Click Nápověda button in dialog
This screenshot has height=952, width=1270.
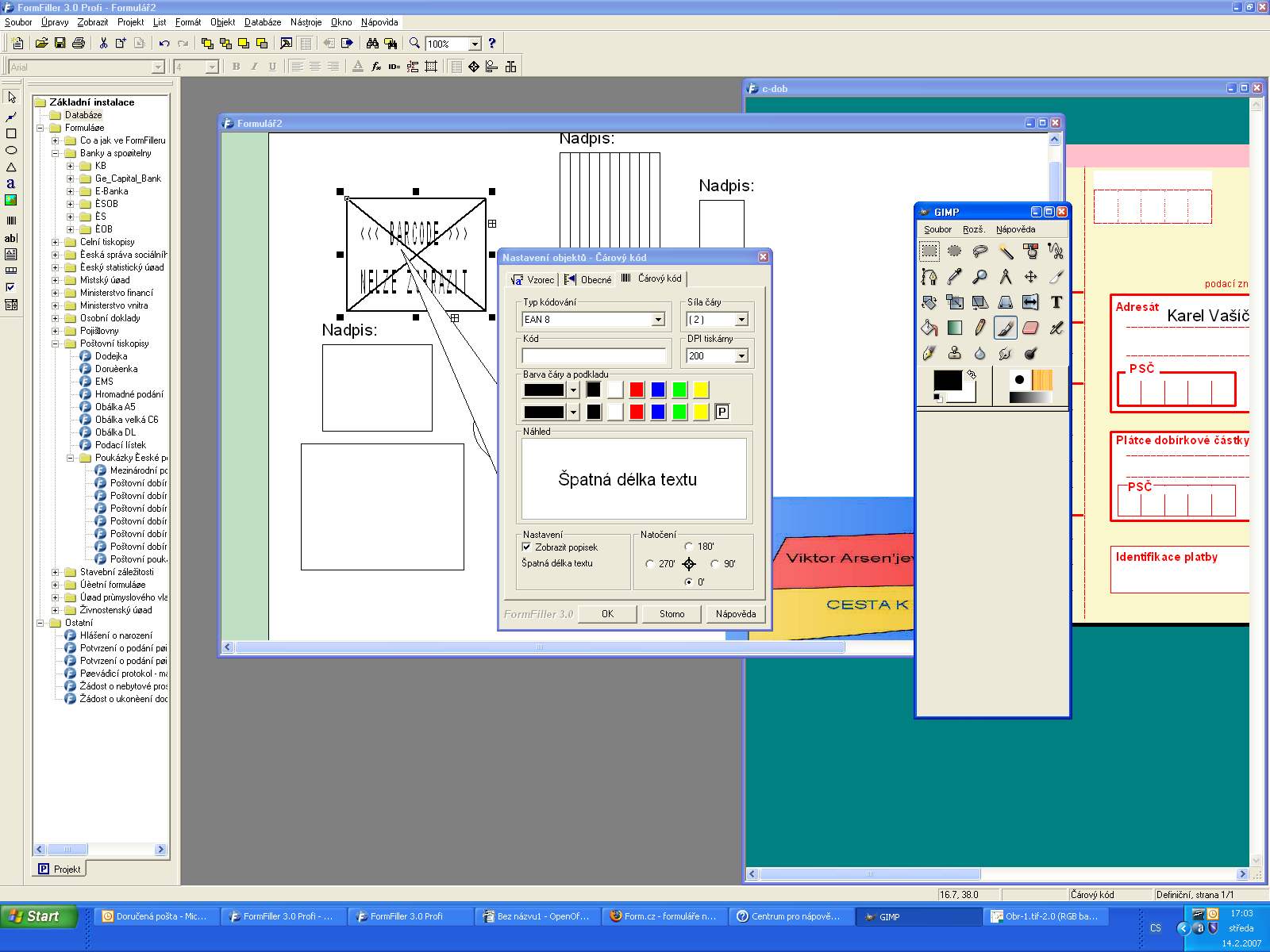tap(736, 614)
